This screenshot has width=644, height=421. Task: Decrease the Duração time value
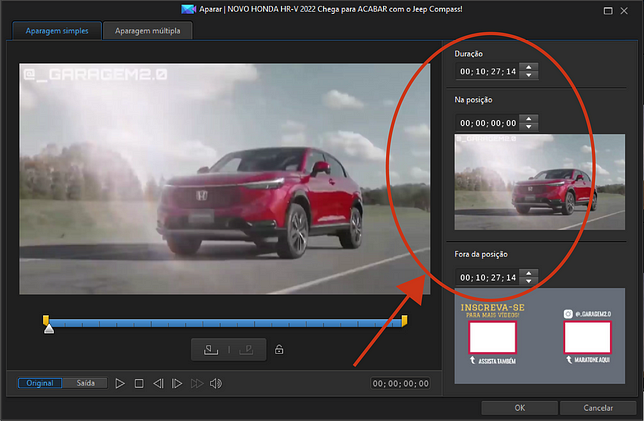(529, 75)
